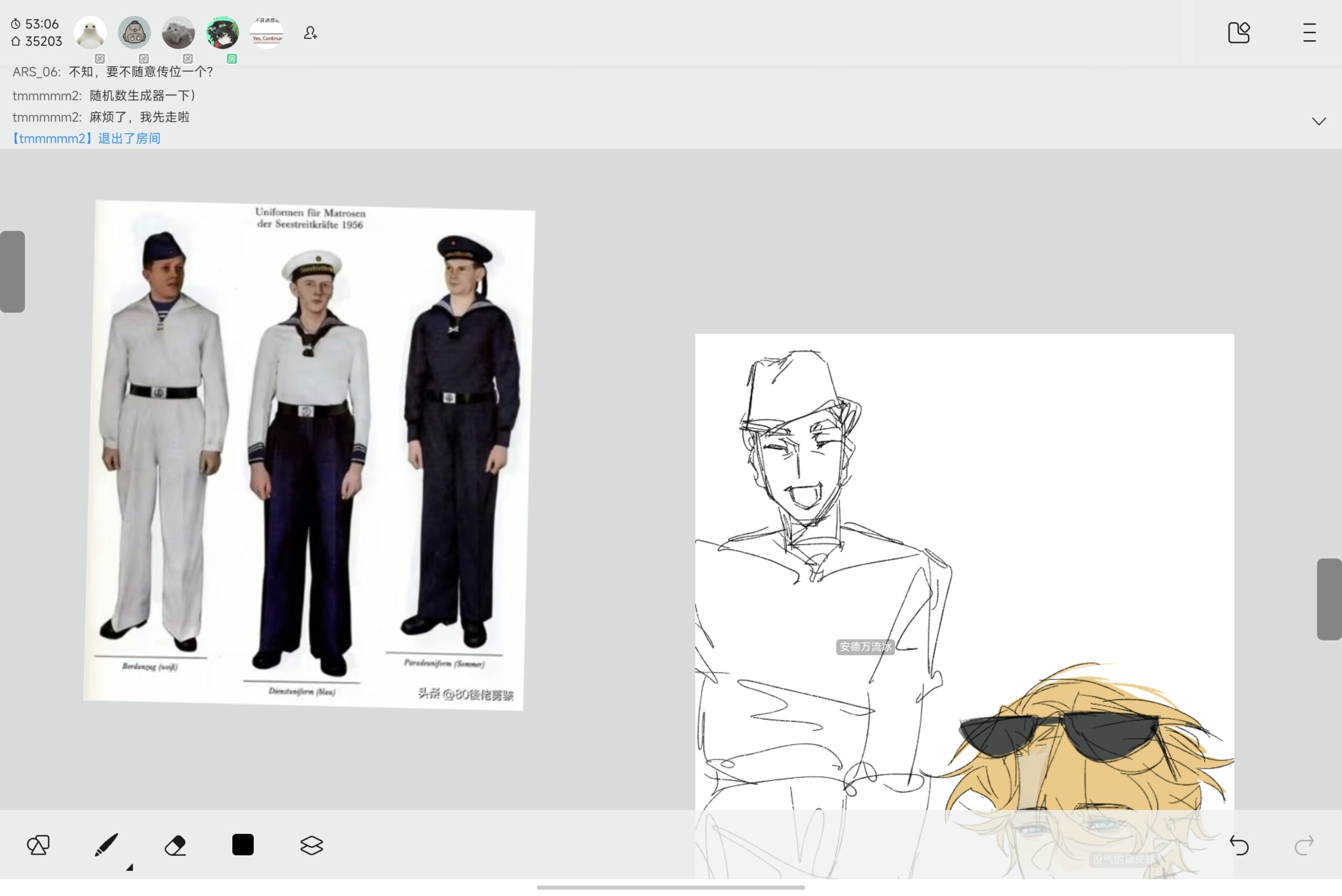Image resolution: width=1342 pixels, height=896 pixels.
Task: View the "Yes, Continue" avatar profile
Action: pos(266,33)
